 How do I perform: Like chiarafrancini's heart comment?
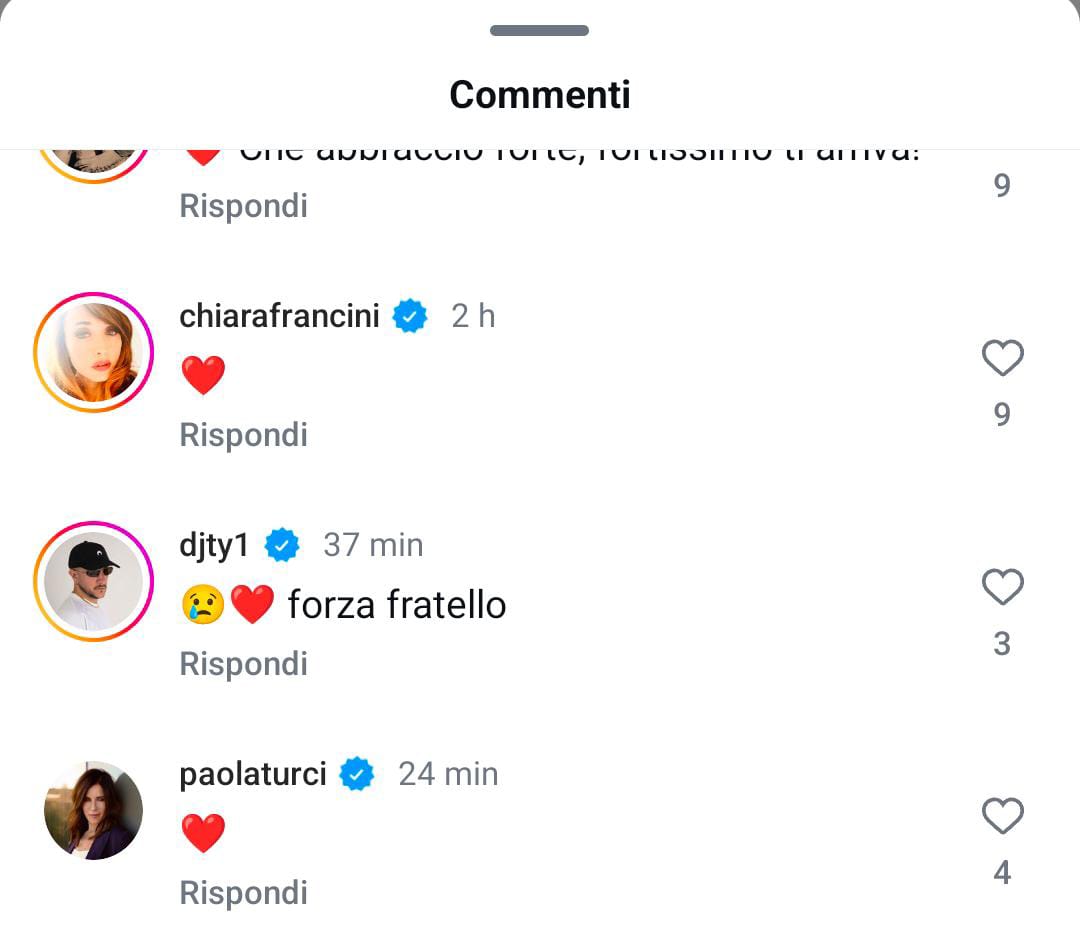click(x=1002, y=358)
